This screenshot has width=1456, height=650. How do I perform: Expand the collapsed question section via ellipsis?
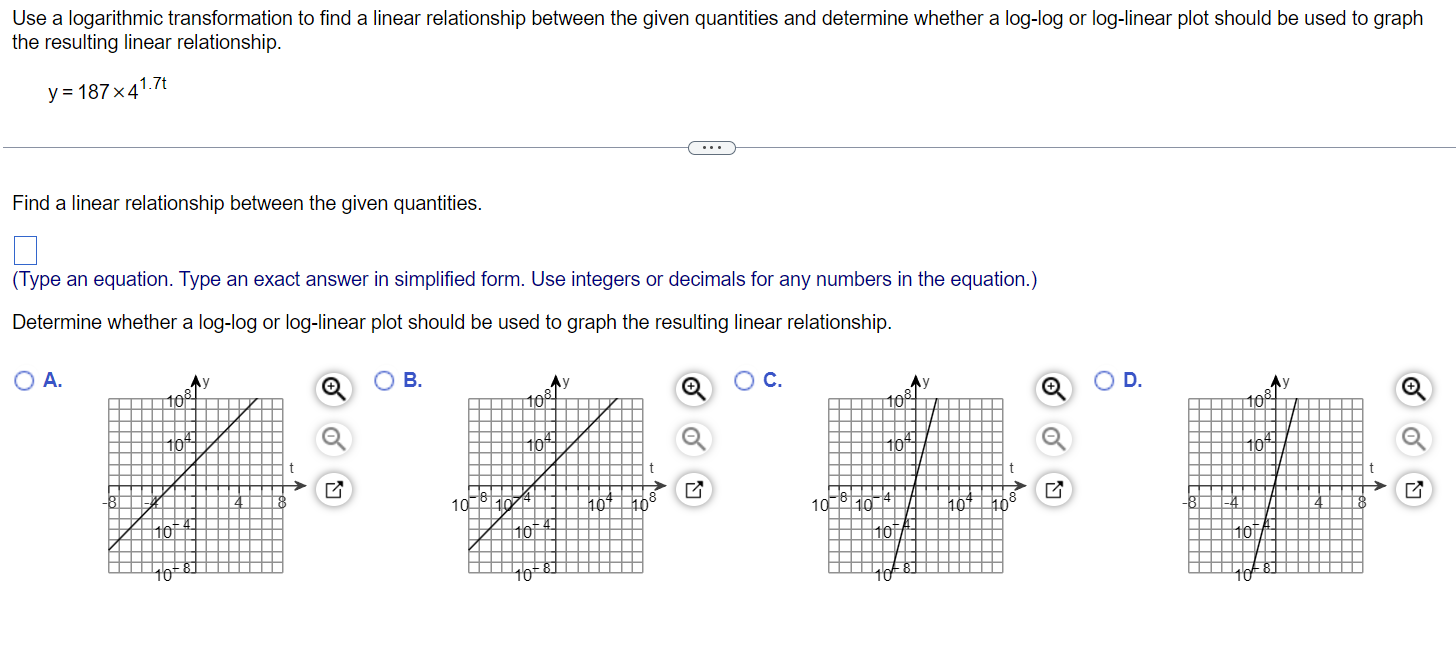(712, 147)
